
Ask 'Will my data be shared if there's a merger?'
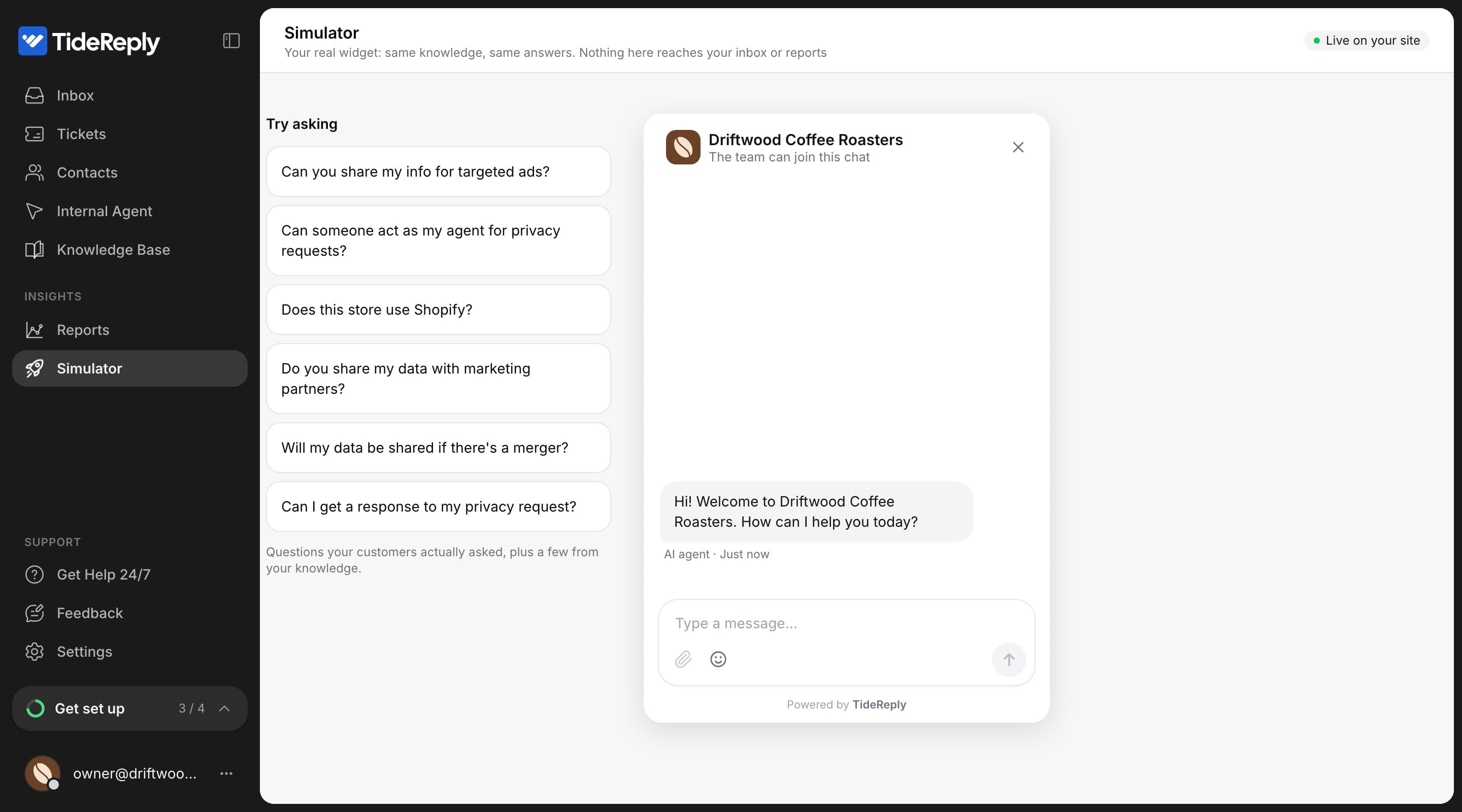click(x=438, y=448)
